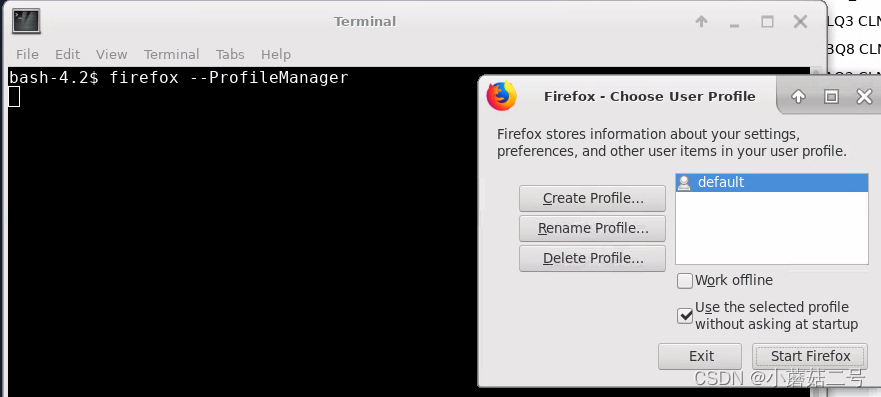Shade the Firefox profile dialog with arrow icon
Viewport: 881px width, 397px height.
pos(798,97)
